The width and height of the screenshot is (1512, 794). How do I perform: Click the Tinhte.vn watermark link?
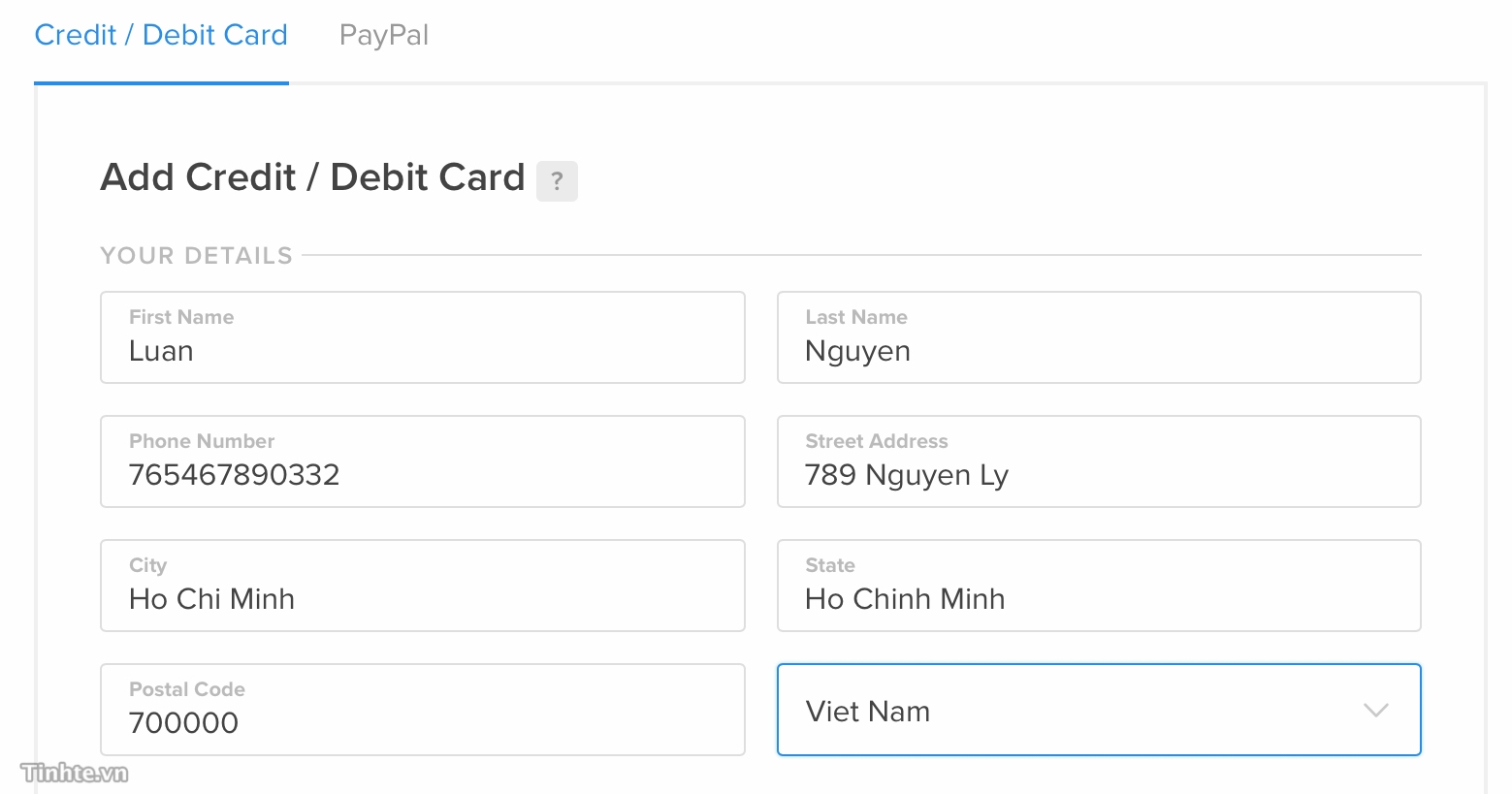point(73,774)
